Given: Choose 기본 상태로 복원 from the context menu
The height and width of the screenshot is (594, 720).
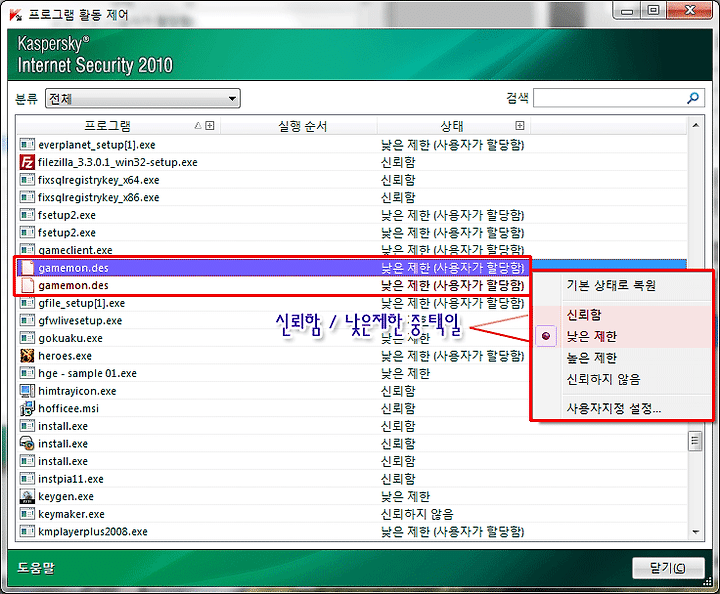Looking at the screenshot, I should [611, 286].
